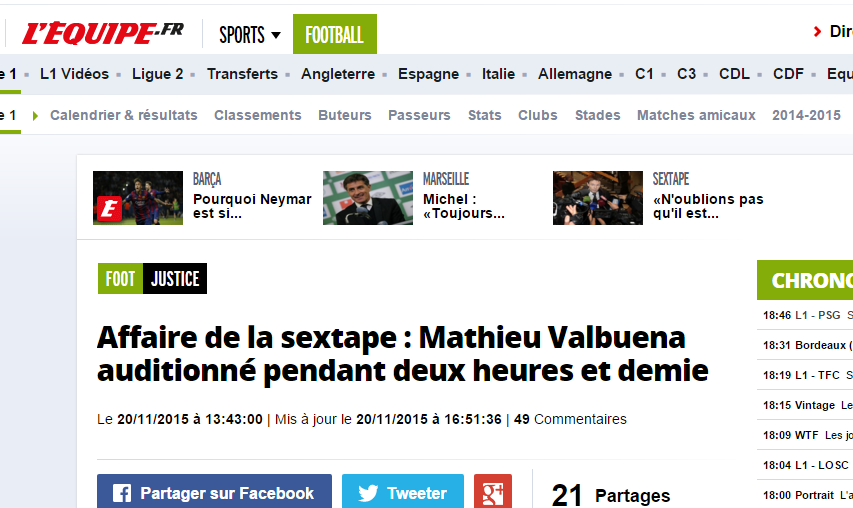Click the JUSTICE category tag
Image resolution: width=853 pixels, height=508 pixels.
click(x=175, y=278)
